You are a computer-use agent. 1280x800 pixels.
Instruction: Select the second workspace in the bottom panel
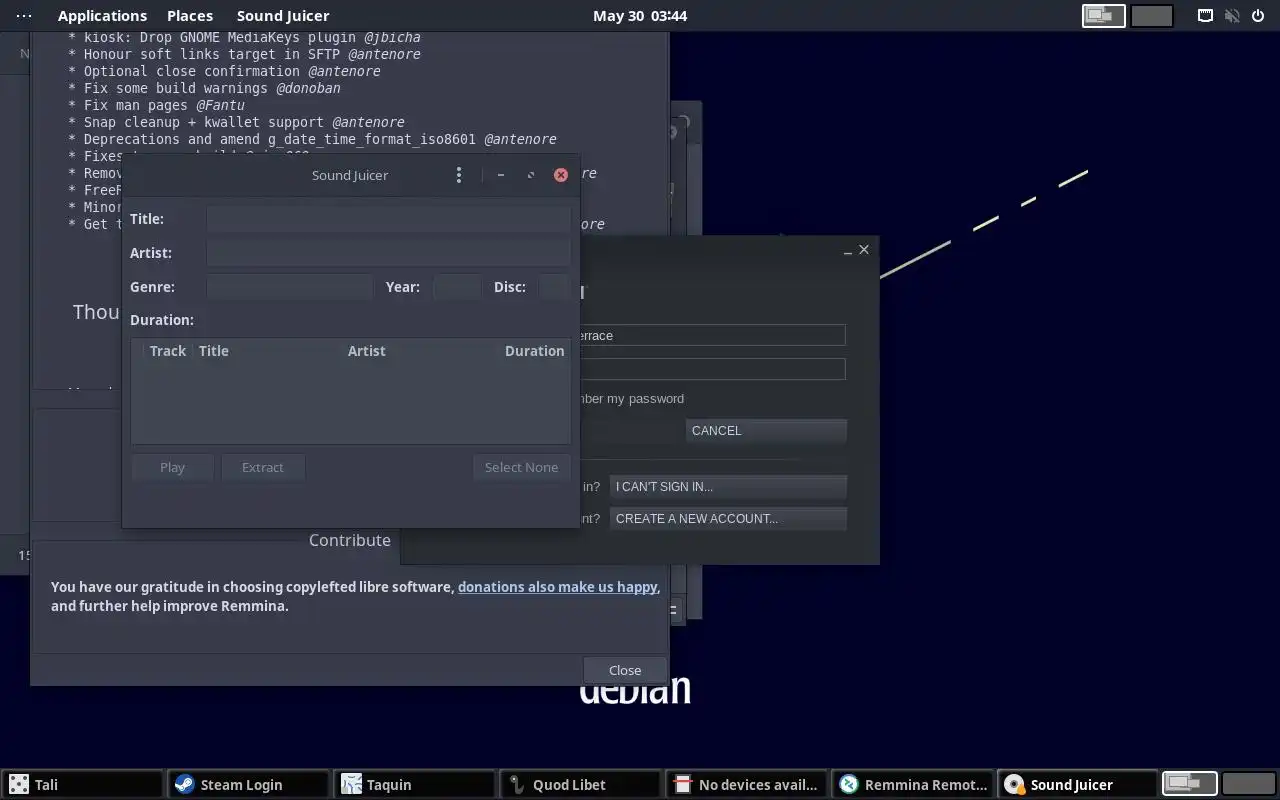coord(1248,784)
